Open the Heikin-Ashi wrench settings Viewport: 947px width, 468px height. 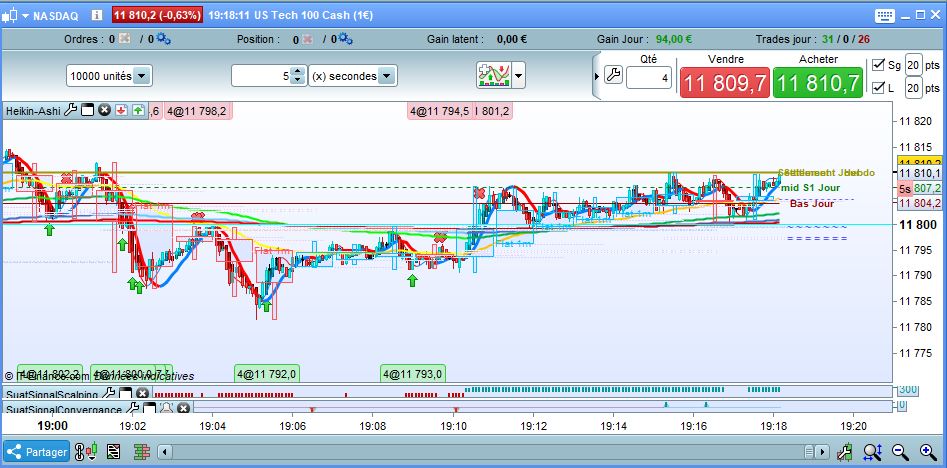click(x=70, y=111)
